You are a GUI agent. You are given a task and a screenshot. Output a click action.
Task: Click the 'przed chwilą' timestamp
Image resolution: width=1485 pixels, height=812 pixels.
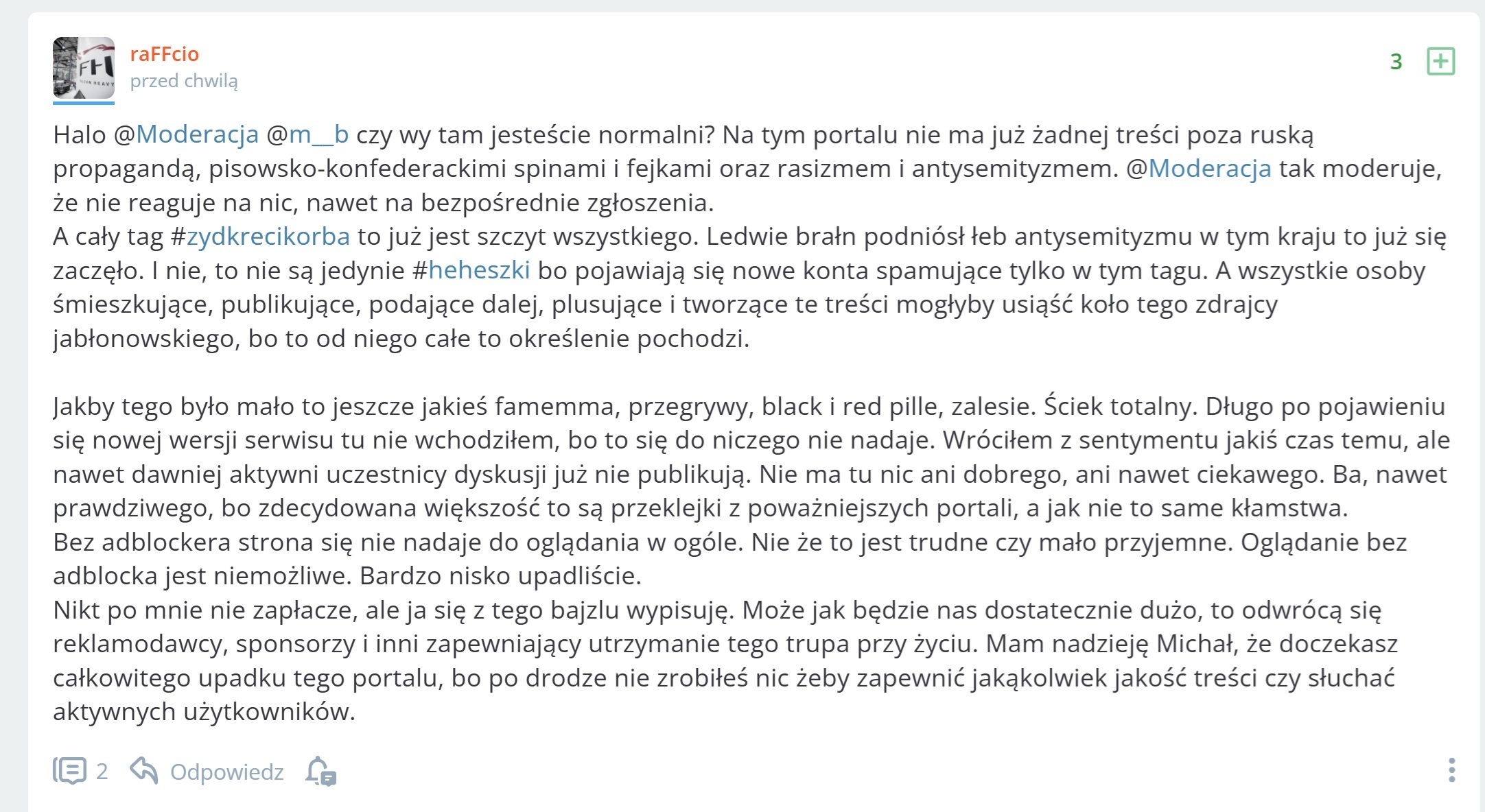point(184,81)
